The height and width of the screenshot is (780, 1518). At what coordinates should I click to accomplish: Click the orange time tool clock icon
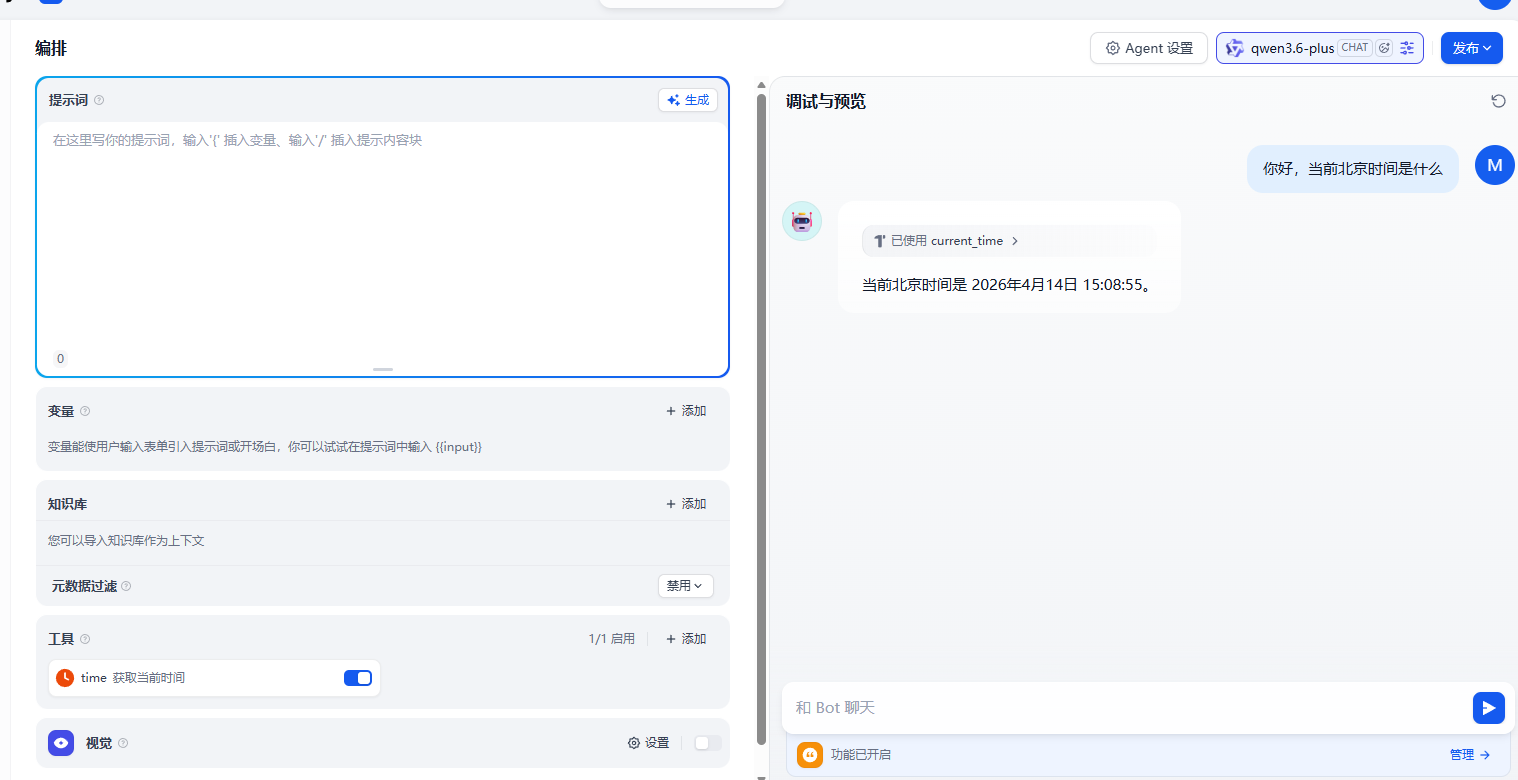click(65, 678)
